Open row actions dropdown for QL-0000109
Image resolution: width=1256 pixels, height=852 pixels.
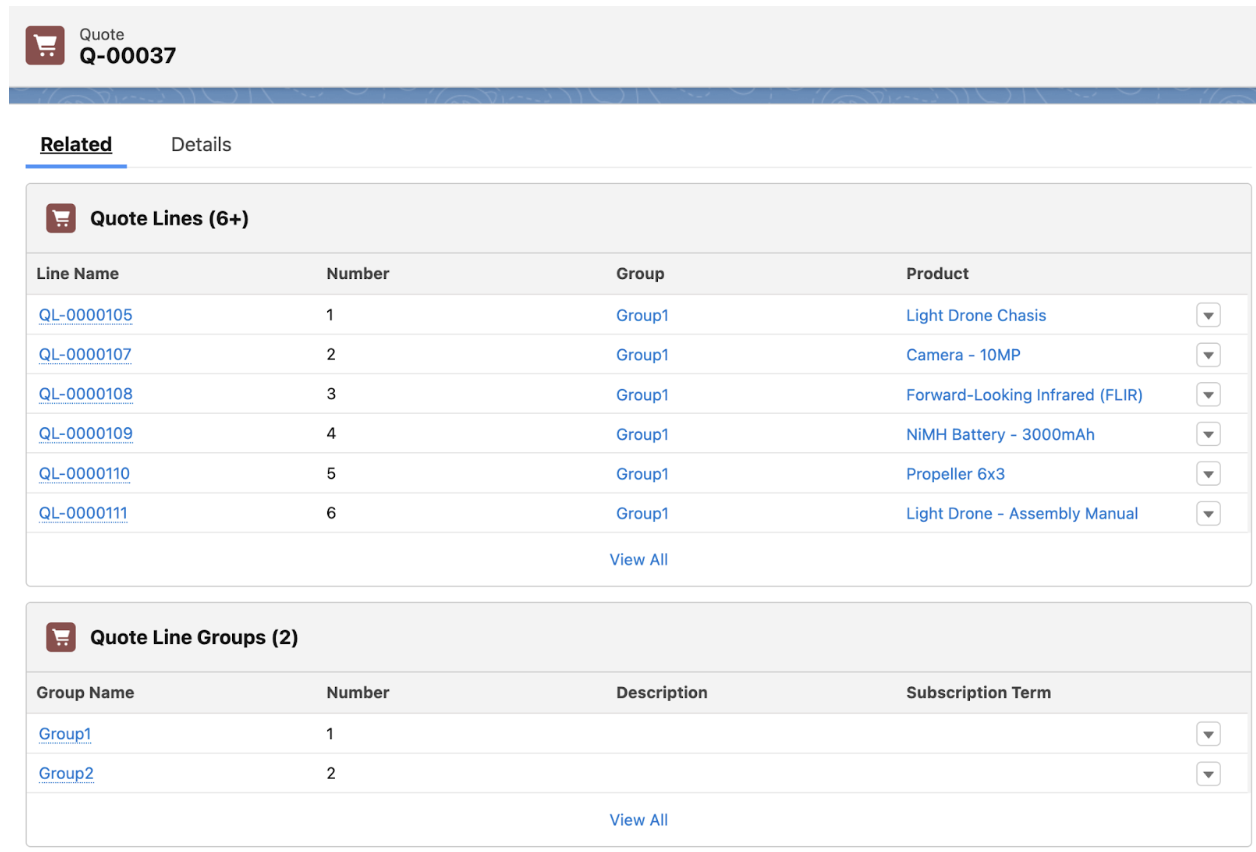tap(1208, 434)
